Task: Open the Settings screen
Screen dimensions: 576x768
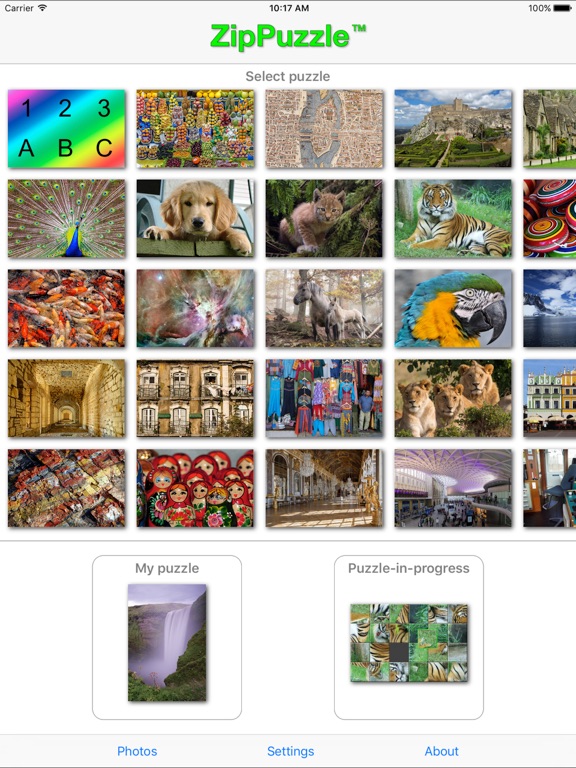Action: [x=290, y=751]
